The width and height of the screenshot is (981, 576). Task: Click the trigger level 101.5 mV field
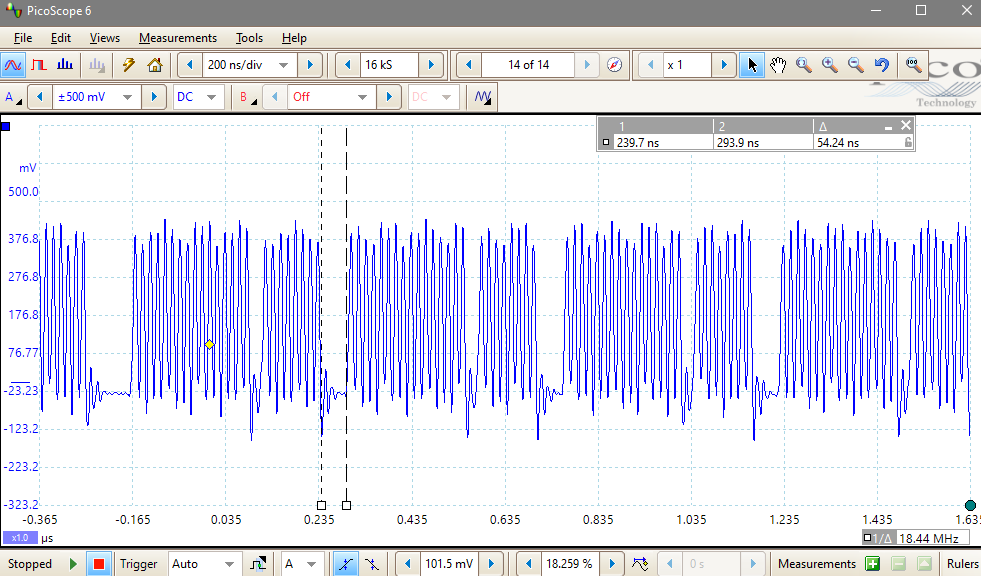[449, 564]
